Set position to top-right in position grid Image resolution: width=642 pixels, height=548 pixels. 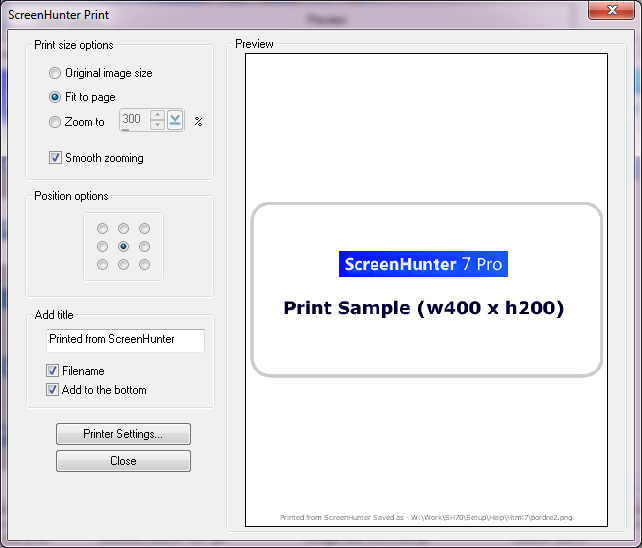coord(145,229)
